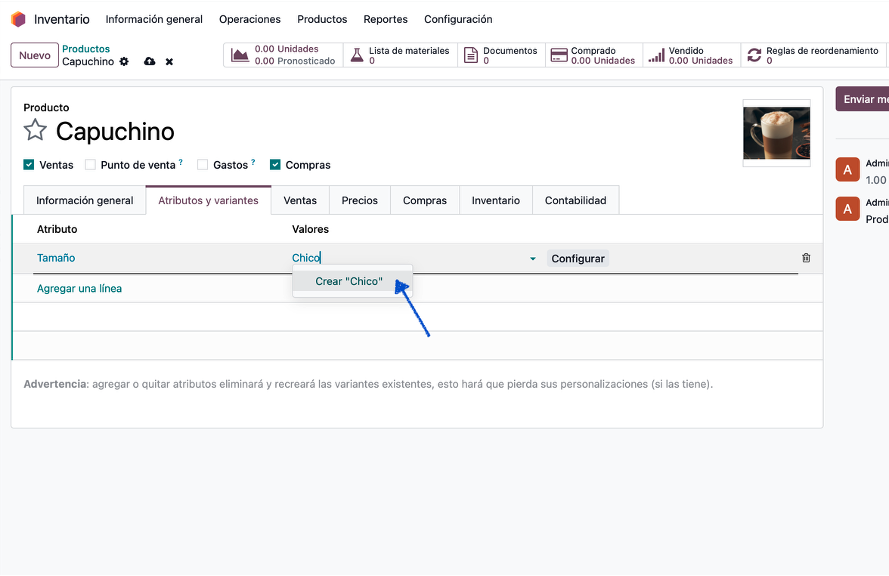889x576 pixels.
Task: Click the Agregar una línea link
Action: point(79,289)
